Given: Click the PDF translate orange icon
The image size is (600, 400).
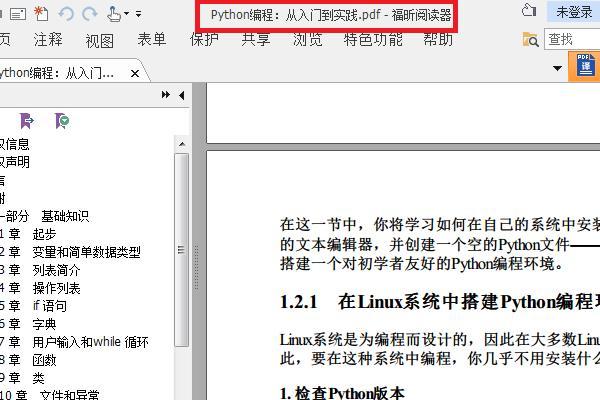Looking at the screenshot, I should (585, 66).
